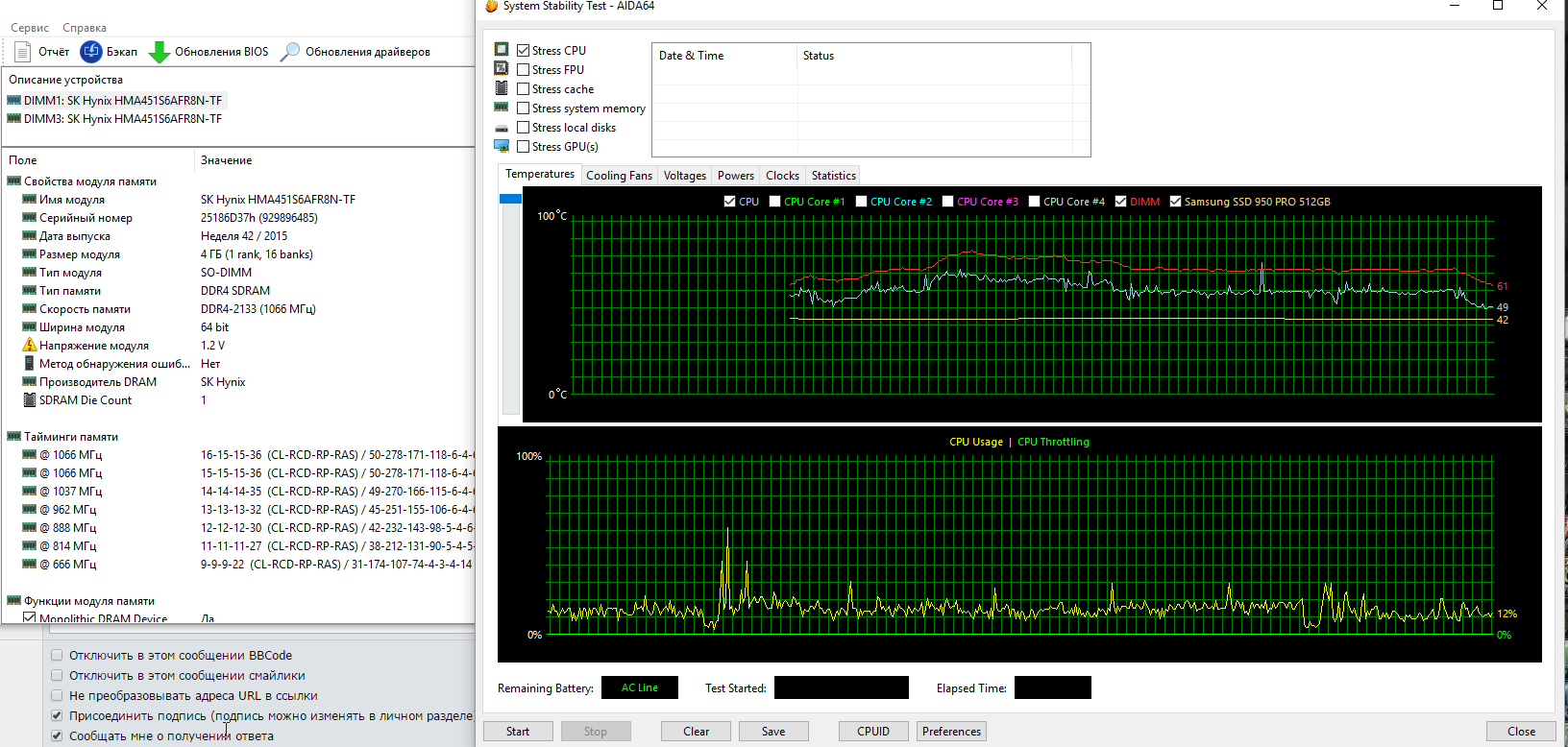Screen dimensions: 1568x747
Task: Uncheck the Stress CPU checkbox
Action: tap(524, 51)
